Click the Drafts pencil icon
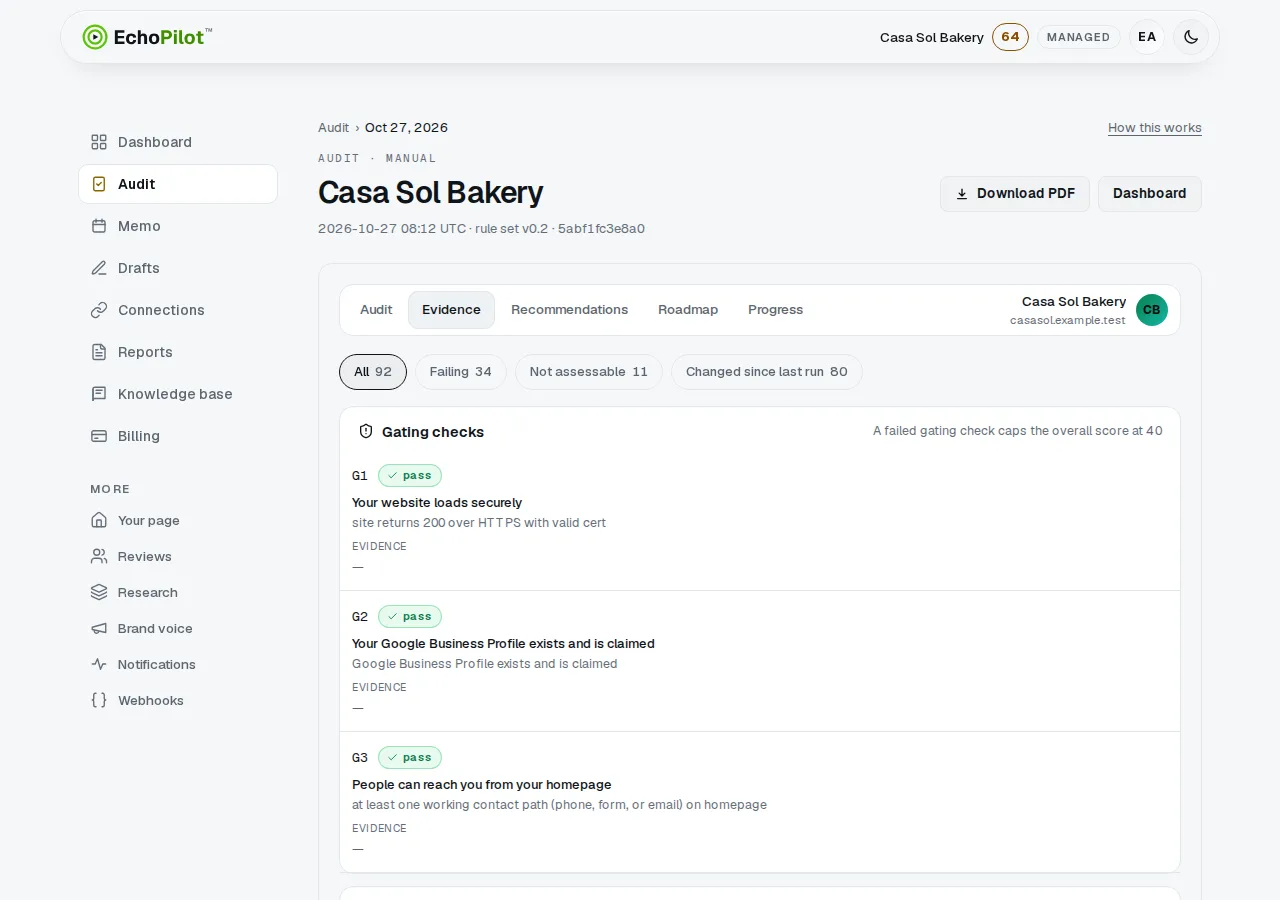 click(x=99, y=268)
